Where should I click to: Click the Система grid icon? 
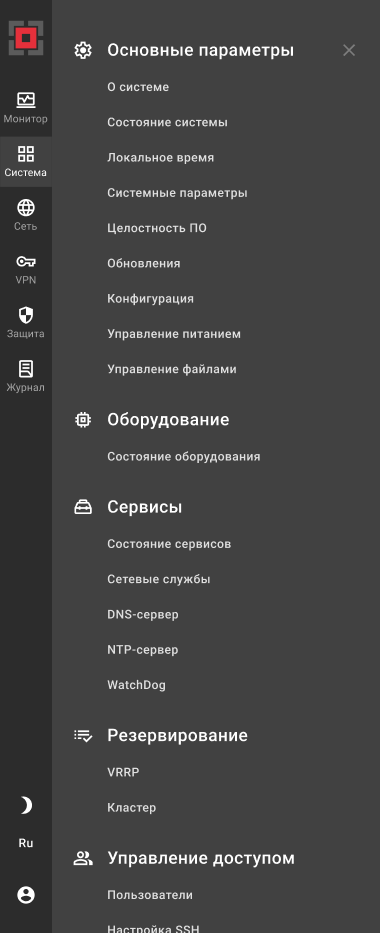pyautogui.click(x=26, y=154)
